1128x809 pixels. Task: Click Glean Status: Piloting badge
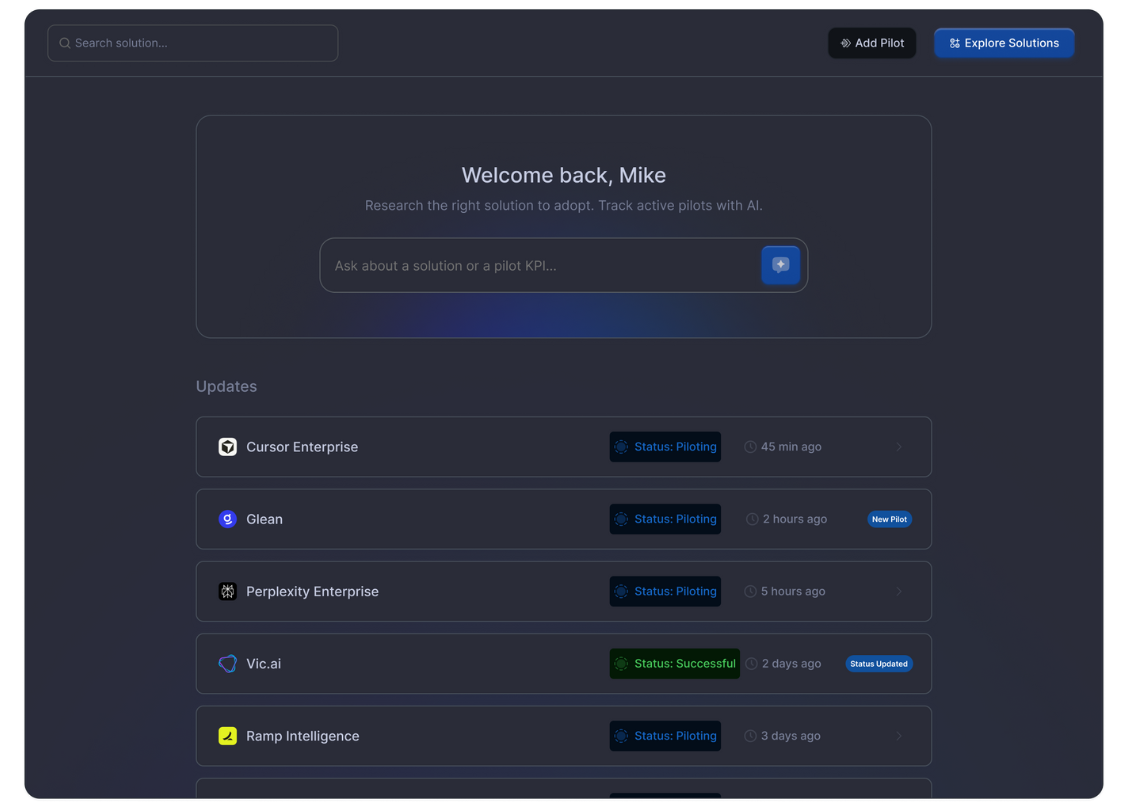tap(665, 519)
